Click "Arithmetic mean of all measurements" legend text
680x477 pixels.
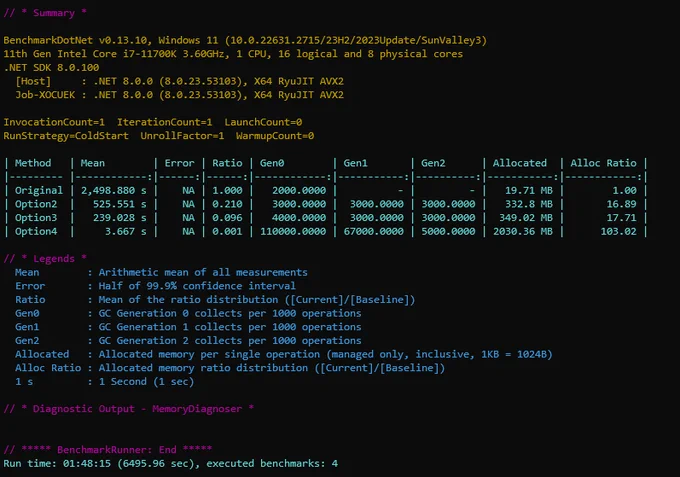click(203, 272)
